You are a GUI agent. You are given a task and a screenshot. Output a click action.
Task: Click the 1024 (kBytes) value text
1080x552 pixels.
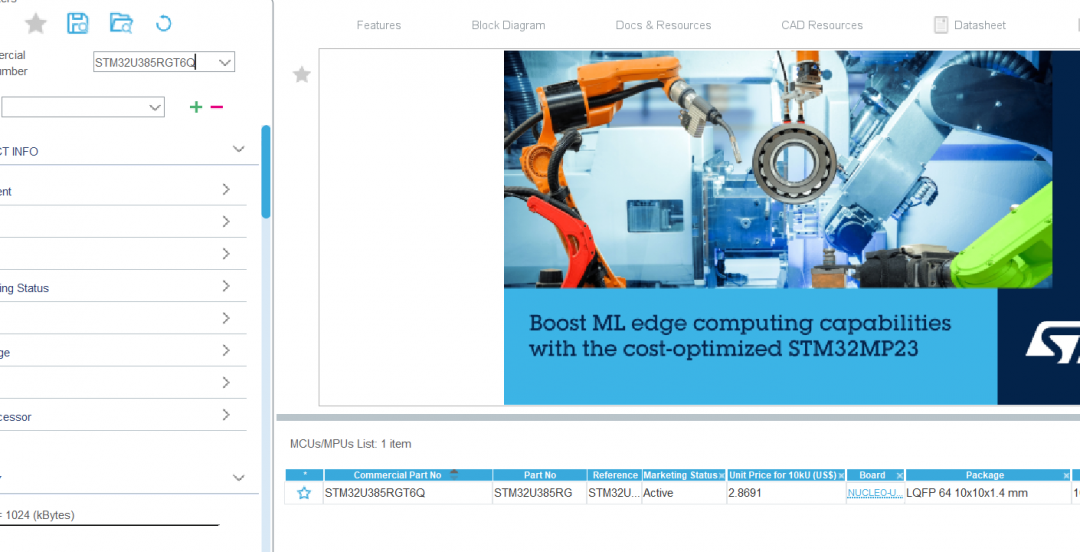coord(40,515)
